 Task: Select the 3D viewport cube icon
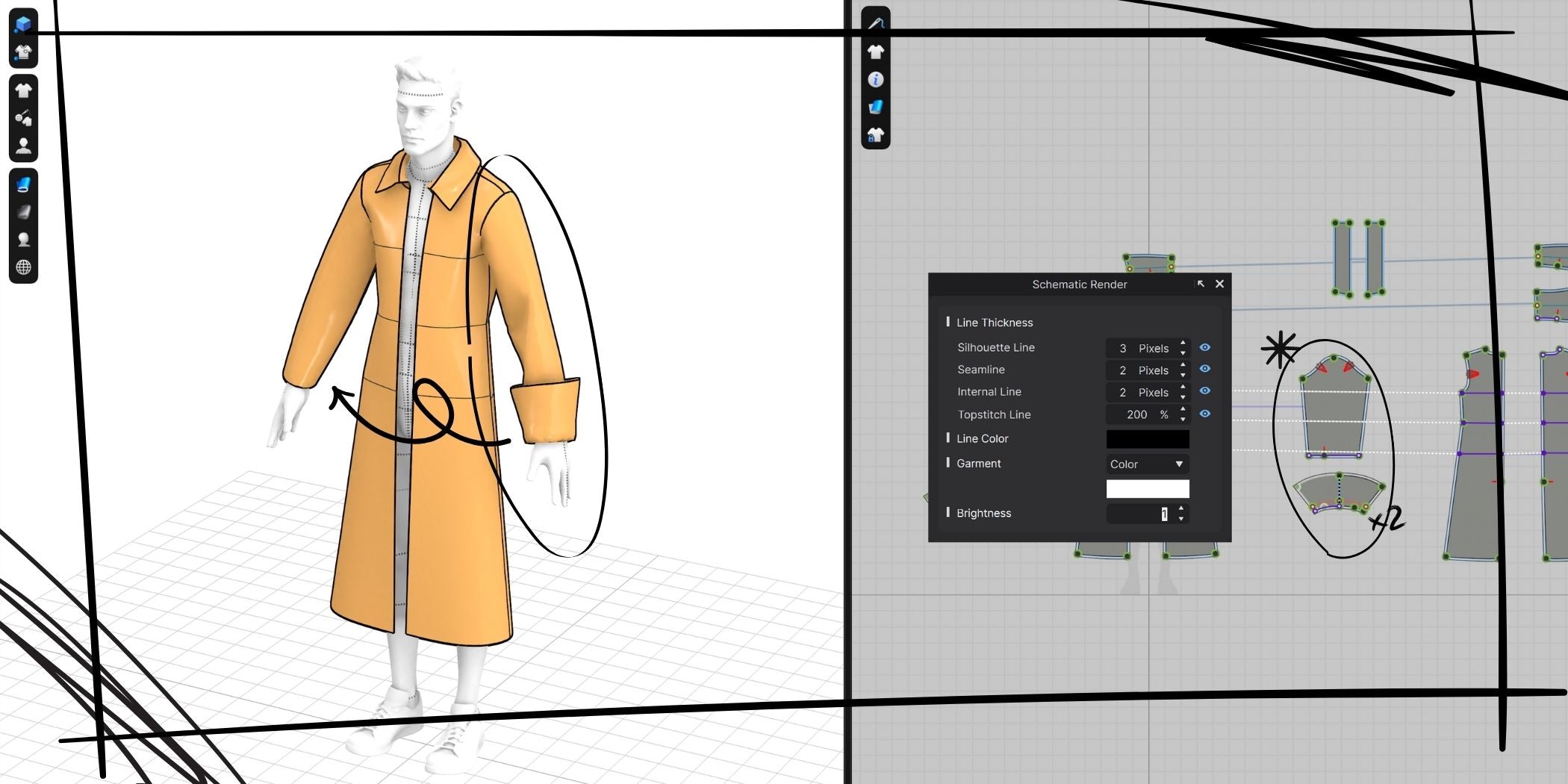(x=24, y=23)
